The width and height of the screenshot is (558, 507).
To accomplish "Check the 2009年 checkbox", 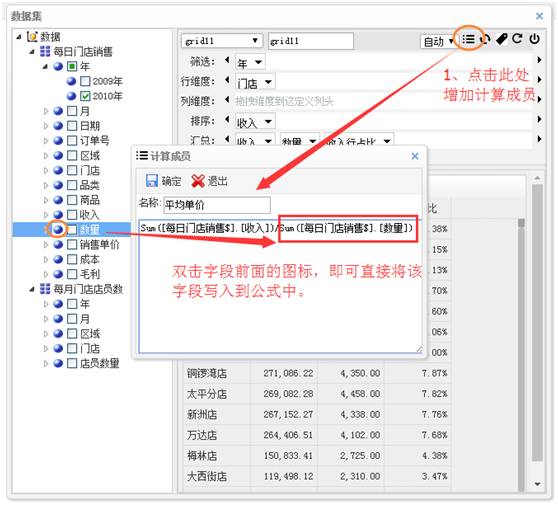I will (85, 81).
